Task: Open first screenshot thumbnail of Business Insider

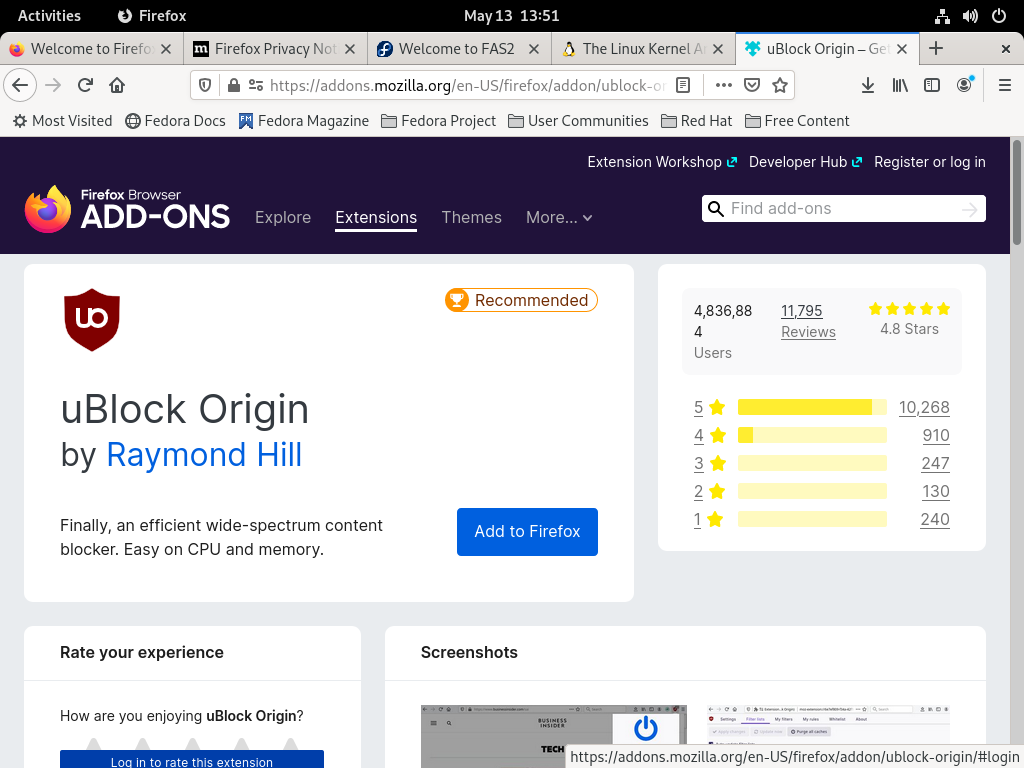Action: (554, 736)
